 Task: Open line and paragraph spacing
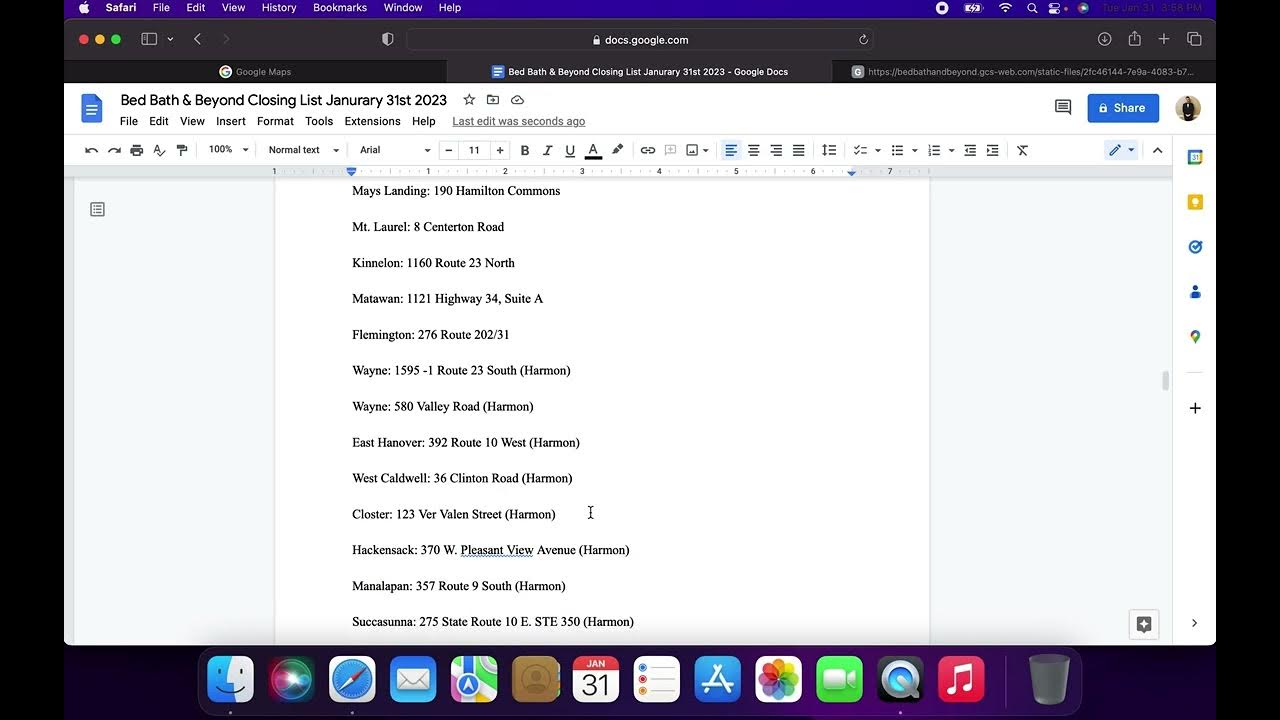[829, 150]
